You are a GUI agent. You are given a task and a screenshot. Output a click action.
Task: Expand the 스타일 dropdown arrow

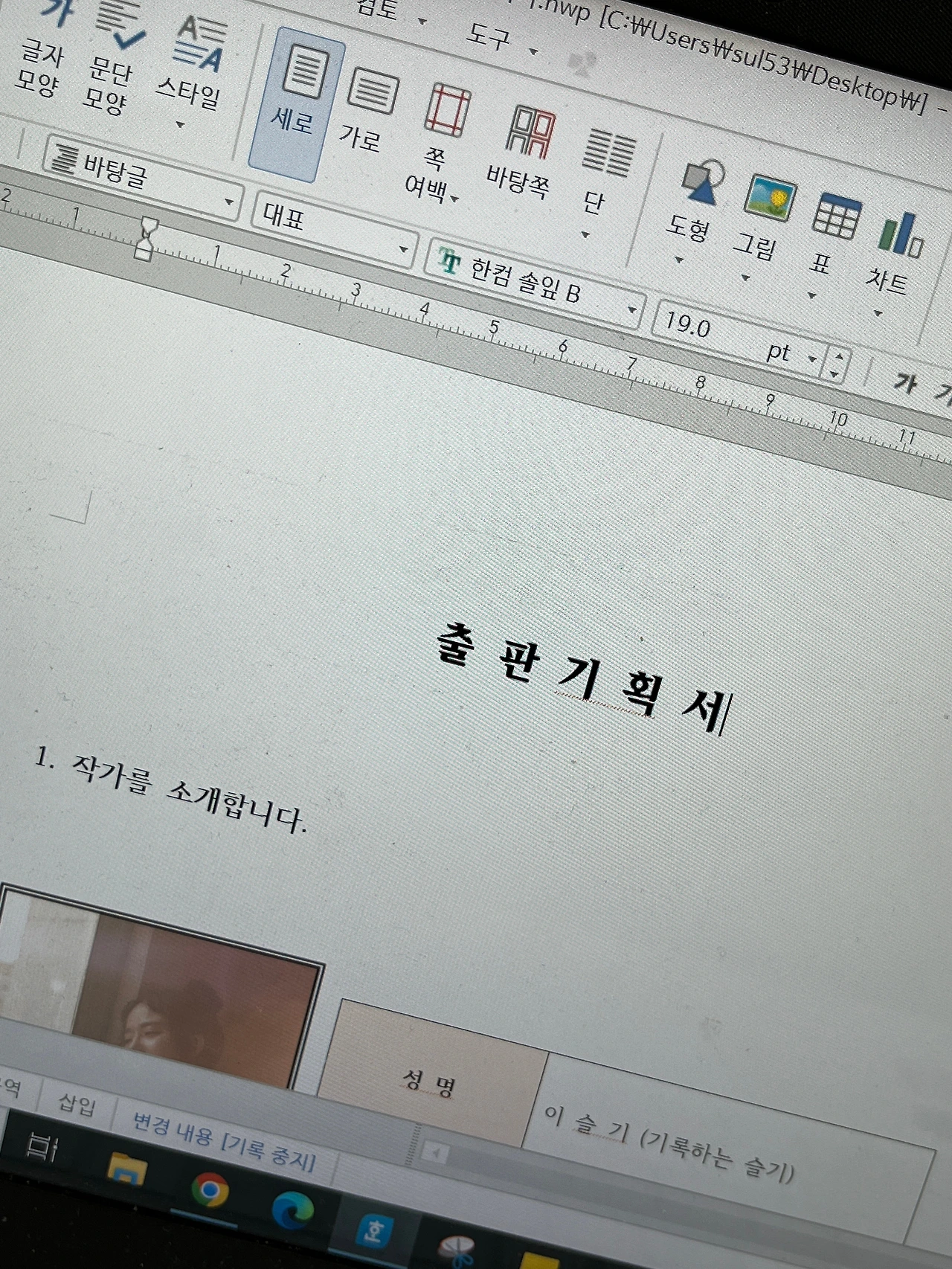pyautogui.click(x=179, y=125)
